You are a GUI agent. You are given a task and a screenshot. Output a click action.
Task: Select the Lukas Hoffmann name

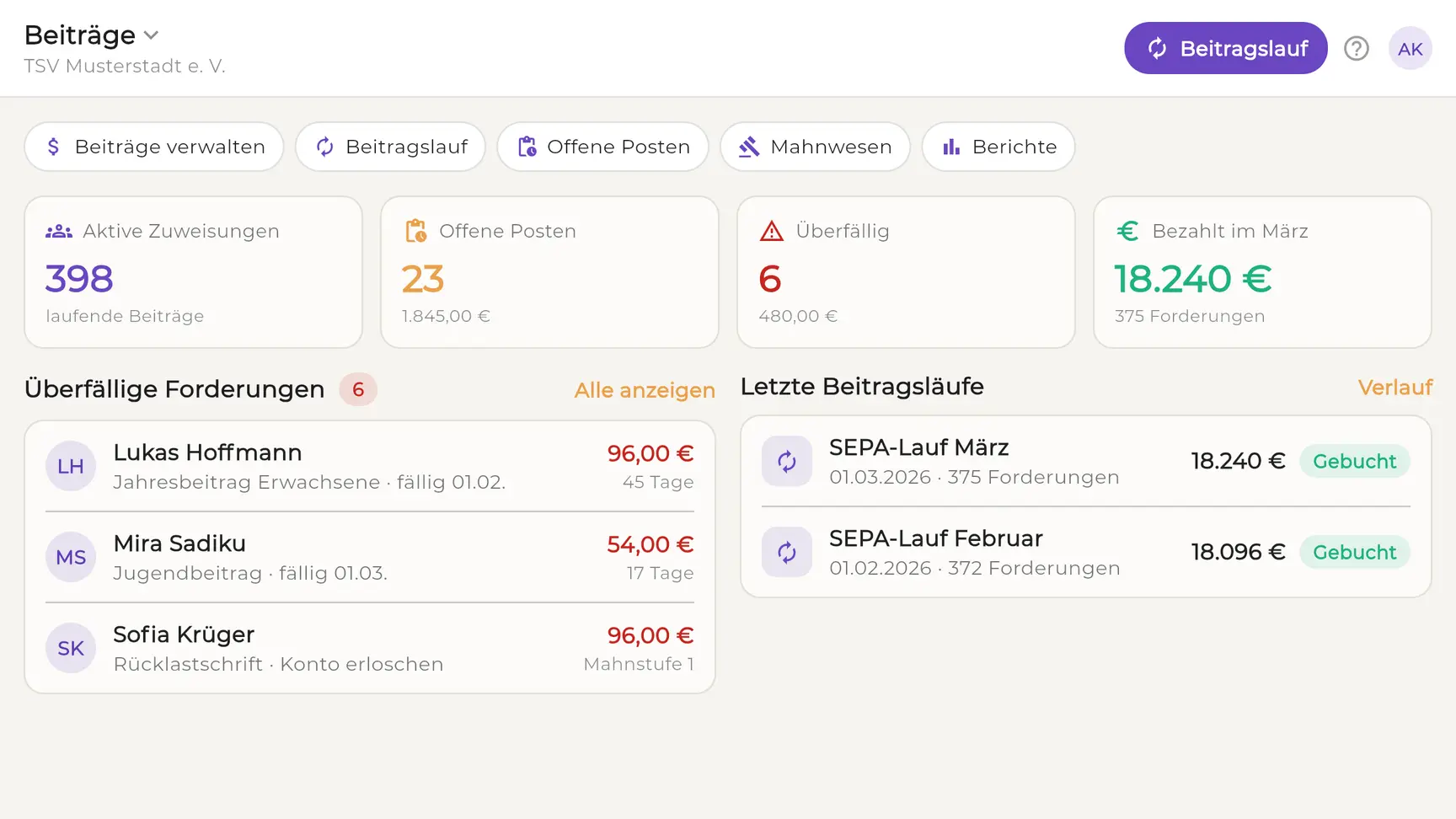pos(207,452)
